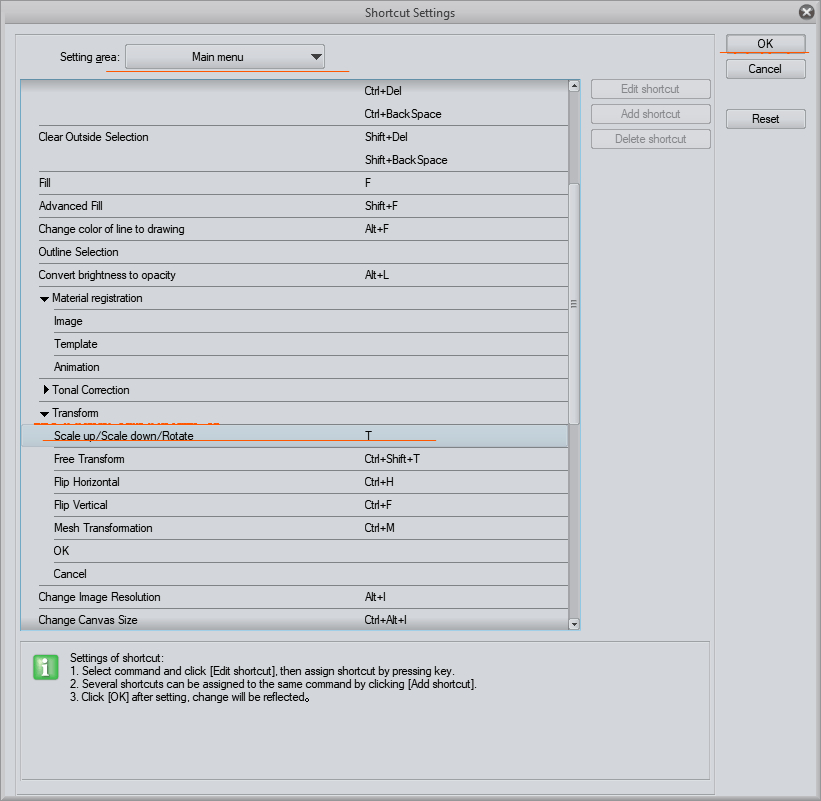Click the Delete shortcut button
This screenshot has height=801, width=821.
tap(650, 139)
